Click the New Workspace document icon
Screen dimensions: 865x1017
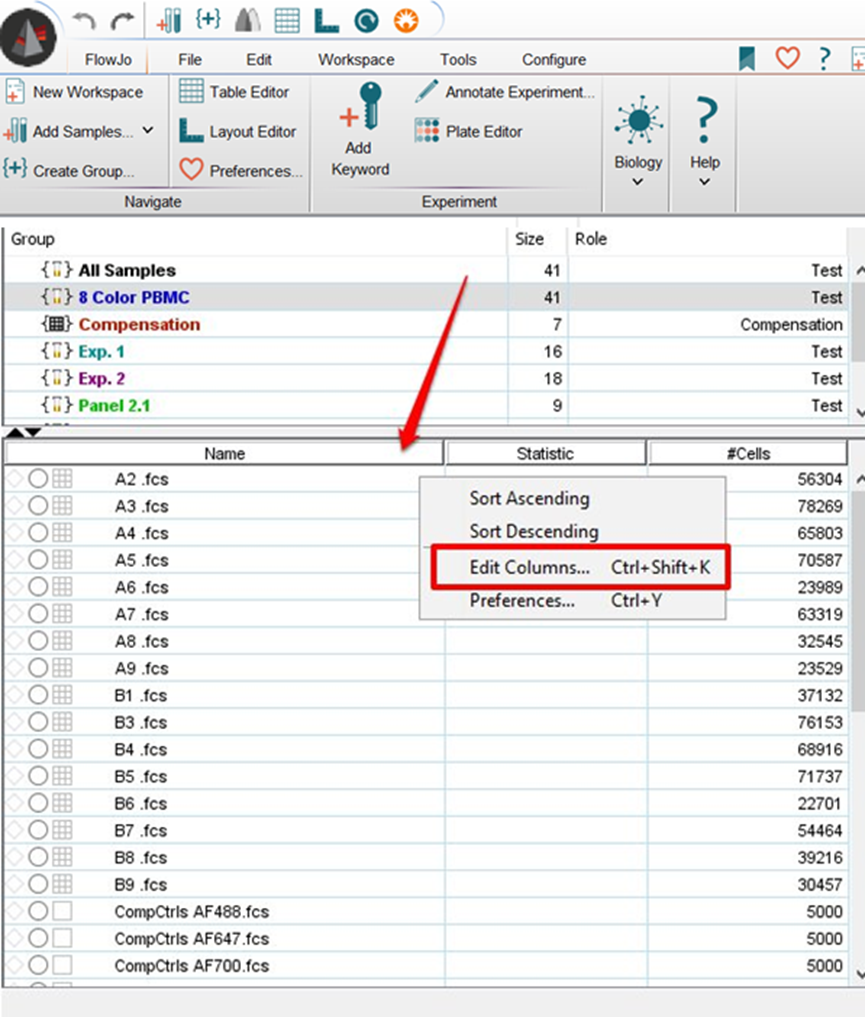click(14, 91)
